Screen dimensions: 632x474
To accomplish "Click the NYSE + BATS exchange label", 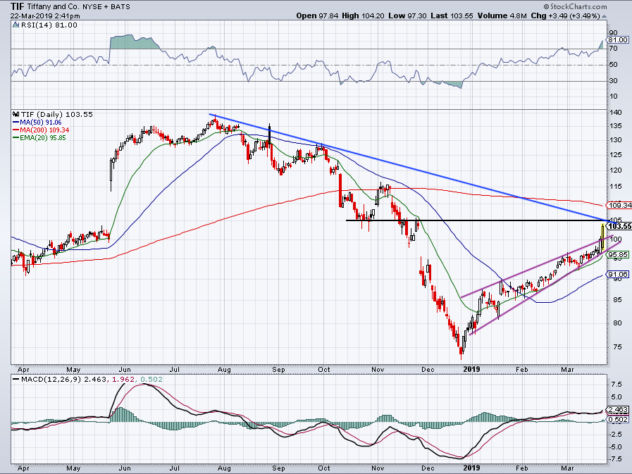I will tap(106, 7).
